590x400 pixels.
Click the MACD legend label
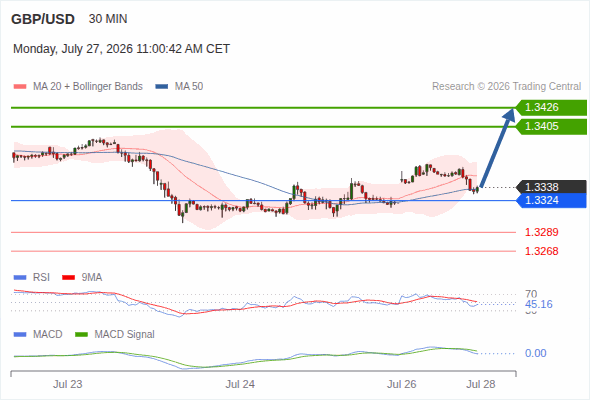coord(48,335)
